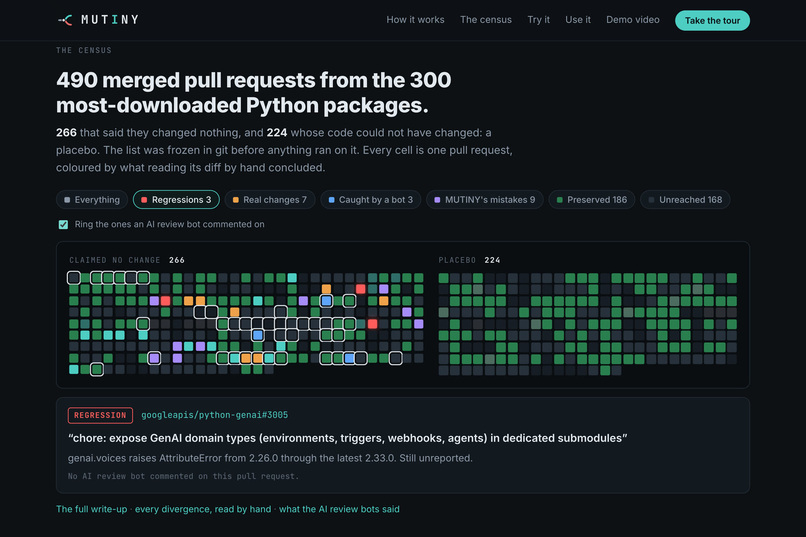This screenshot has width=806, height=537.
Task: Open every divergence, read by hand link
Action: pyautogui.click(x=203, y=509)
